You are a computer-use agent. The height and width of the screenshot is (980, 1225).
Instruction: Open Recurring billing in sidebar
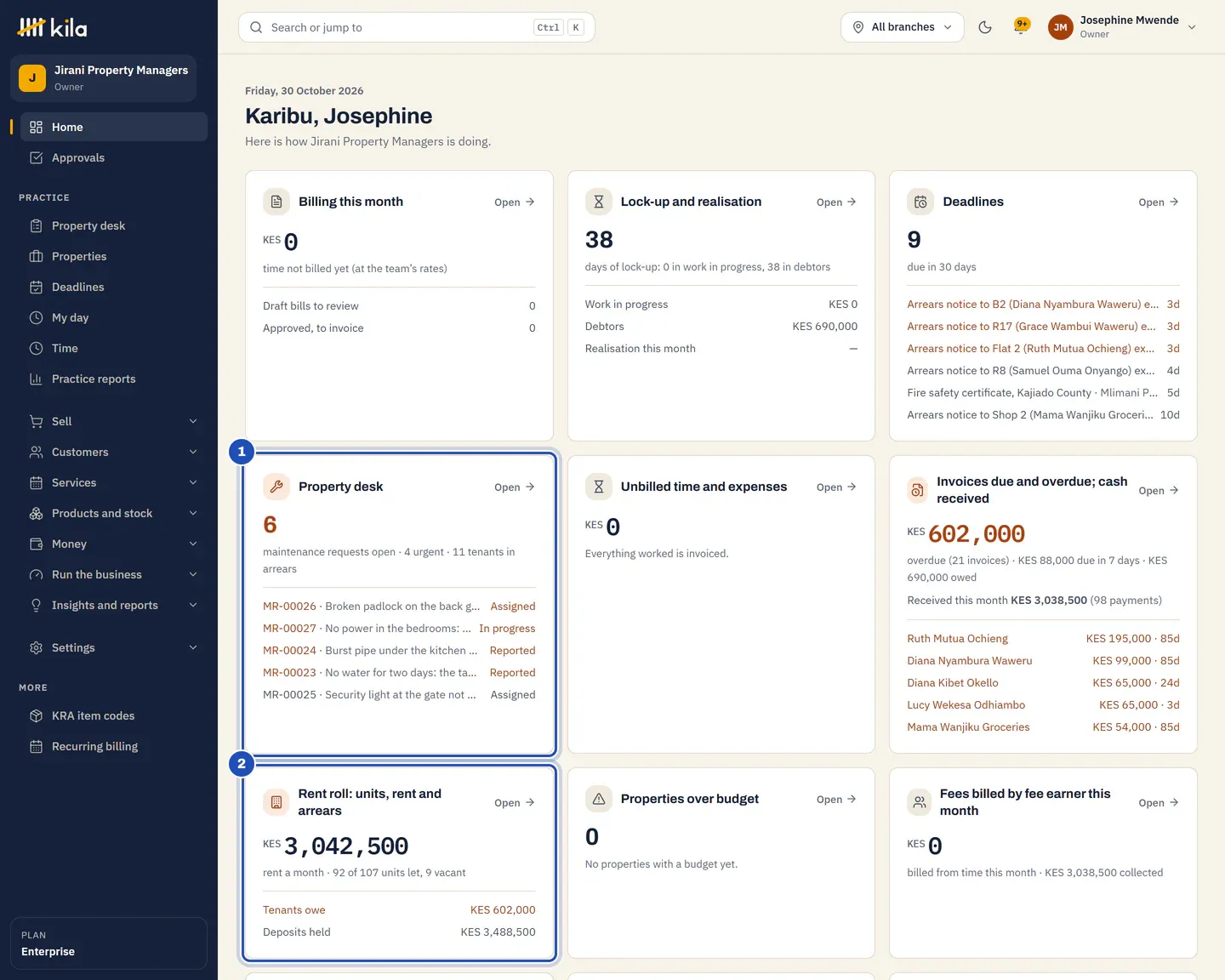pos(113,746)
